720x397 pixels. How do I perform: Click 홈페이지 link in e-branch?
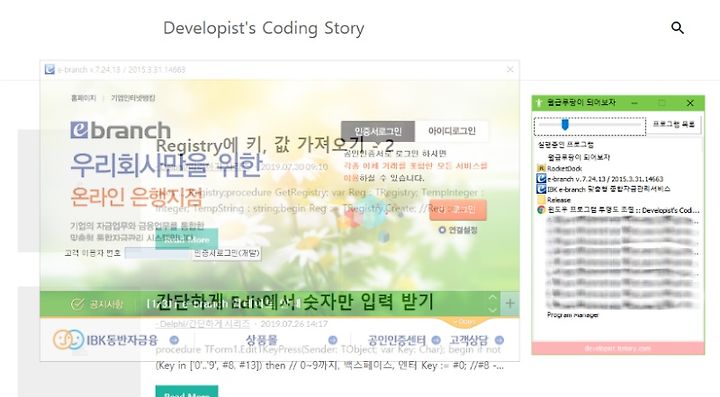(x=84, y=98)
